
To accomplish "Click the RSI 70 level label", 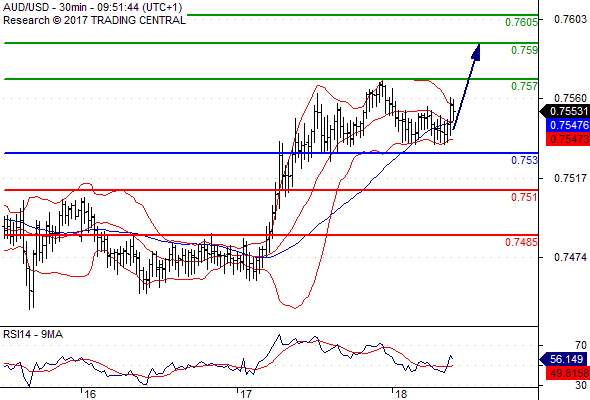I will (581, 345).
